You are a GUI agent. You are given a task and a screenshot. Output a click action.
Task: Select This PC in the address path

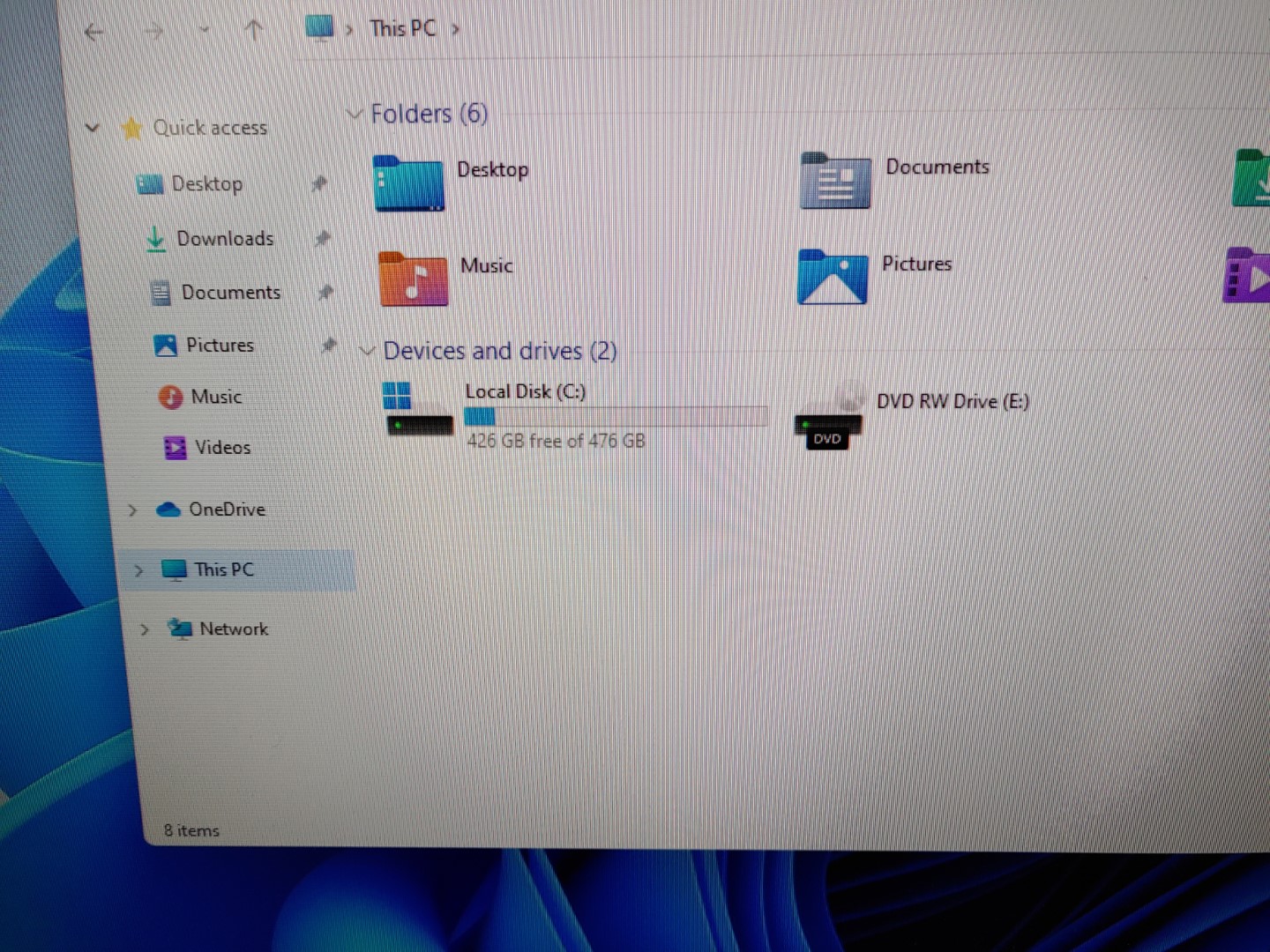click(x=403, y=28)
